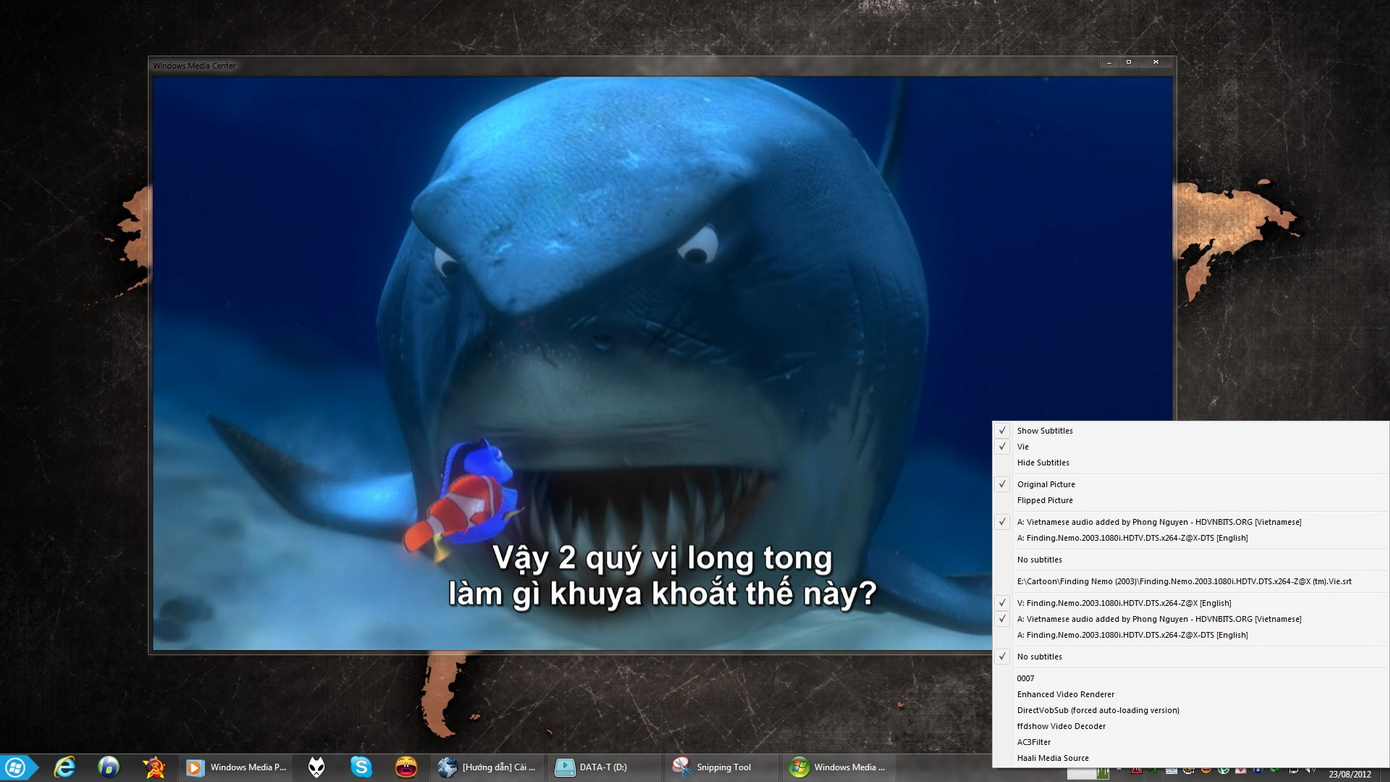
Task: Select Show Subtitles checked entry
Action: coord(1190,430)
